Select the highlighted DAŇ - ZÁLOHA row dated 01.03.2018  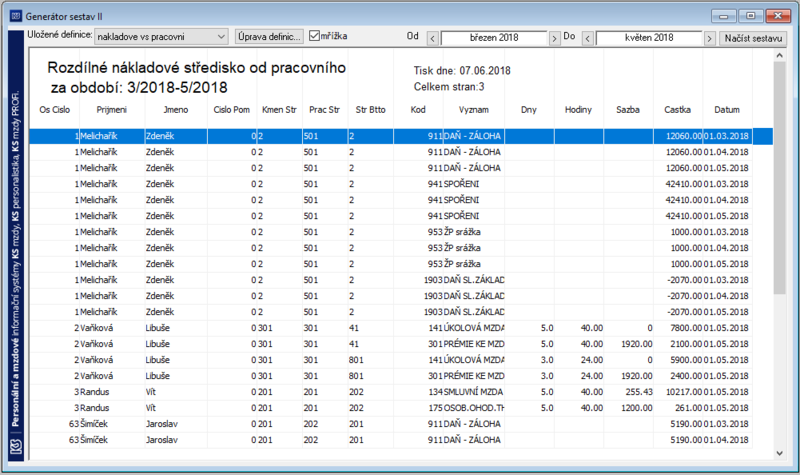pos(401,136)
